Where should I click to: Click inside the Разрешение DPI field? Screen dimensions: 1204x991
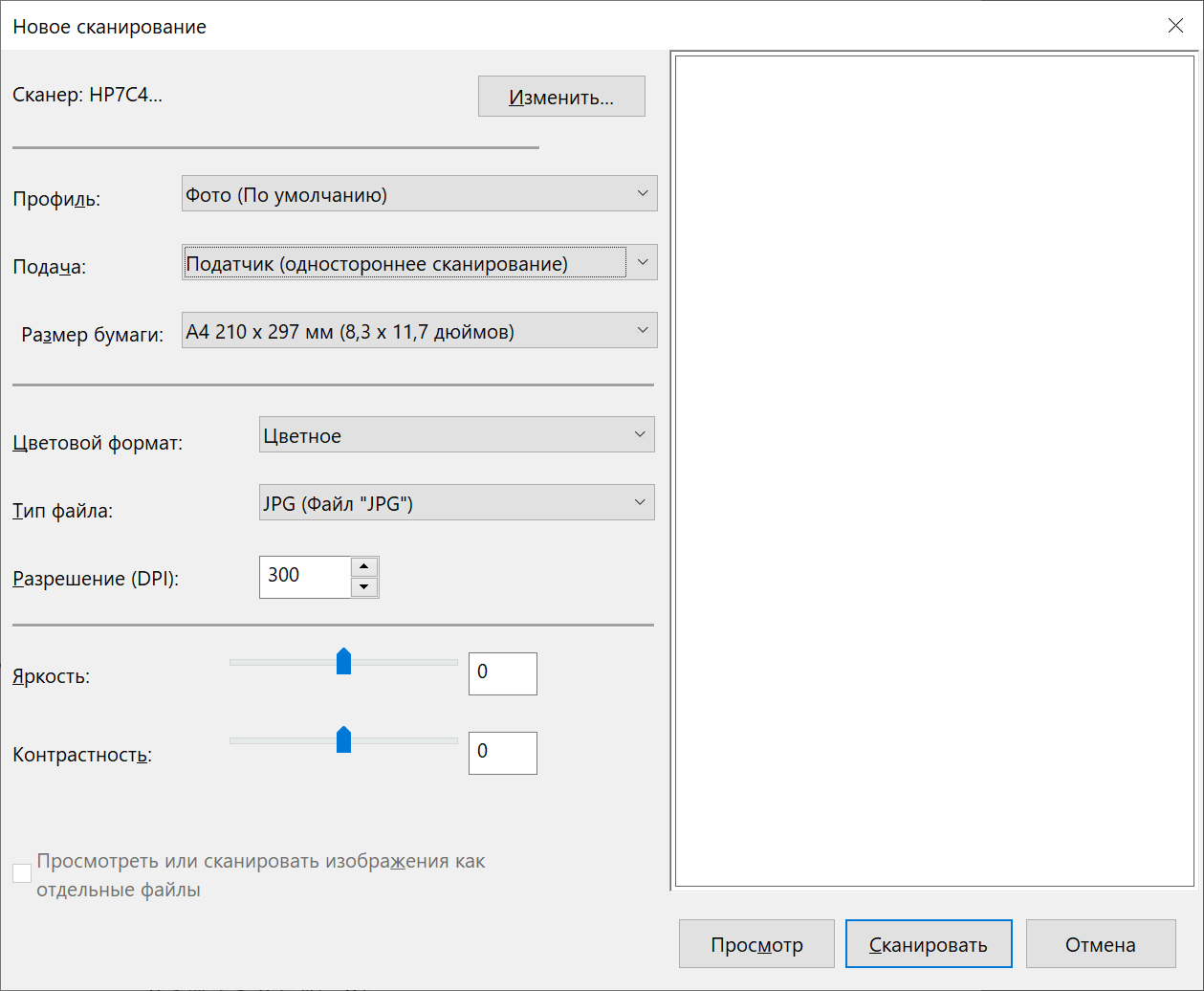pyautogui.click(x=306, y=577)
